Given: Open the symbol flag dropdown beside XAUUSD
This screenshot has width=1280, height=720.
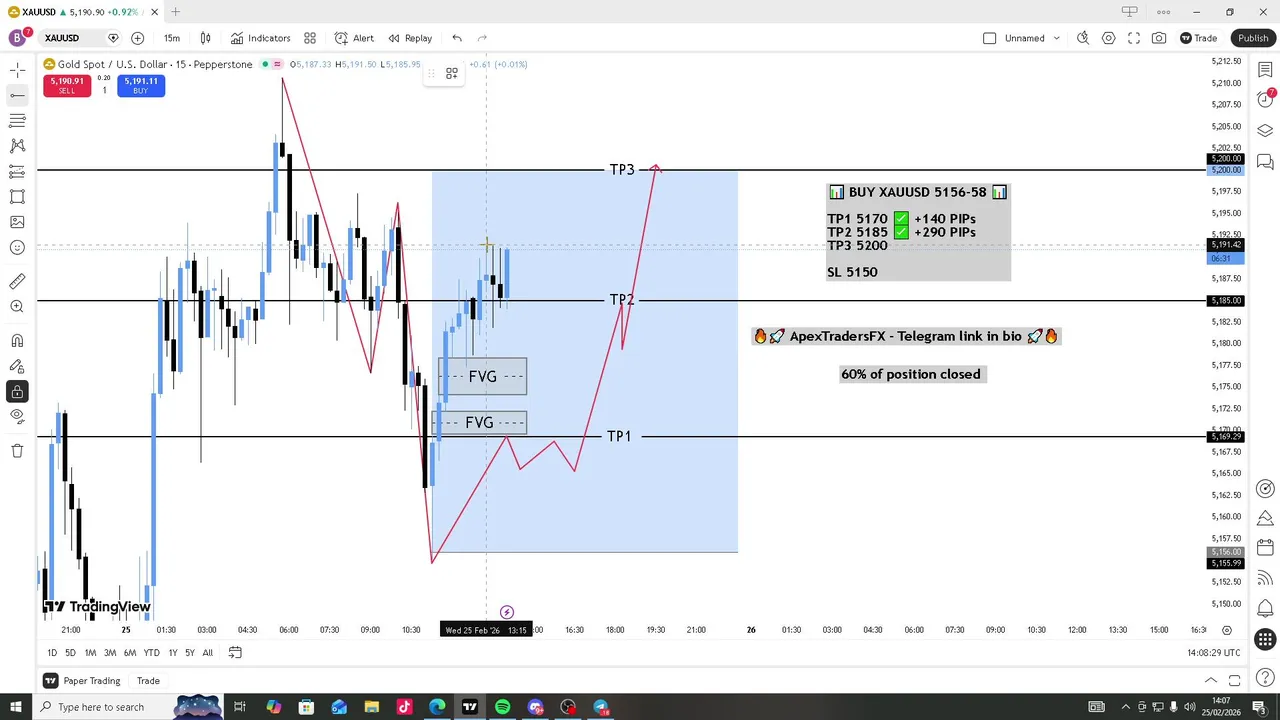Looking at the screenshot, I should click(x=113, y=38).
